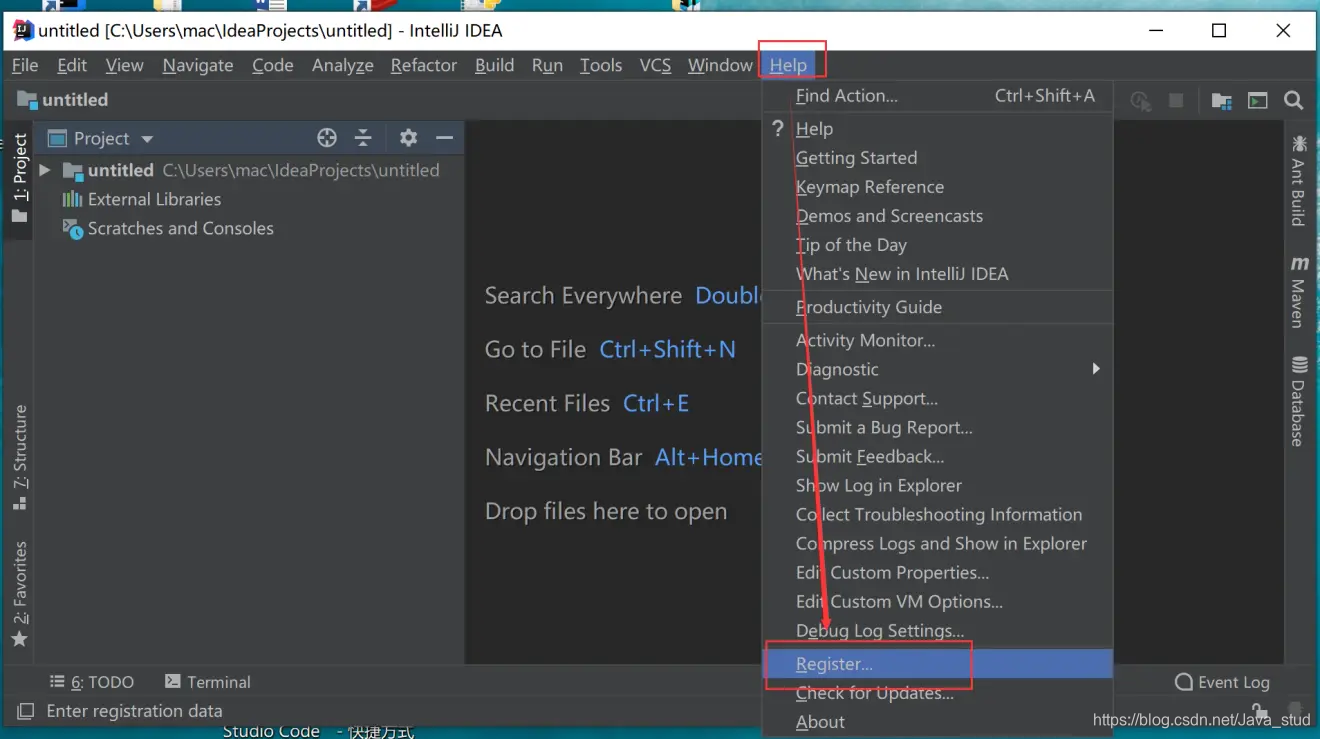Image resolution: width=1320 pixels, height=739 pixels.
Task: Click the Stop square icon in toolbar
Action: [x=1177, y=100]
